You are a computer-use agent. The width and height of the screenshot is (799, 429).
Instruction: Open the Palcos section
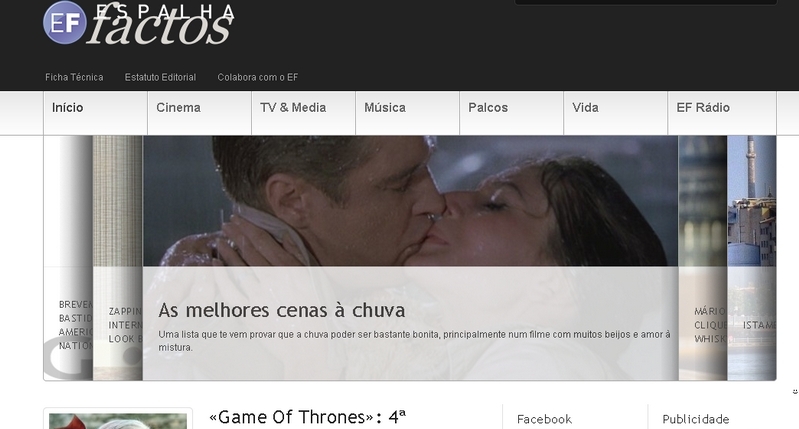click(511, 113)
